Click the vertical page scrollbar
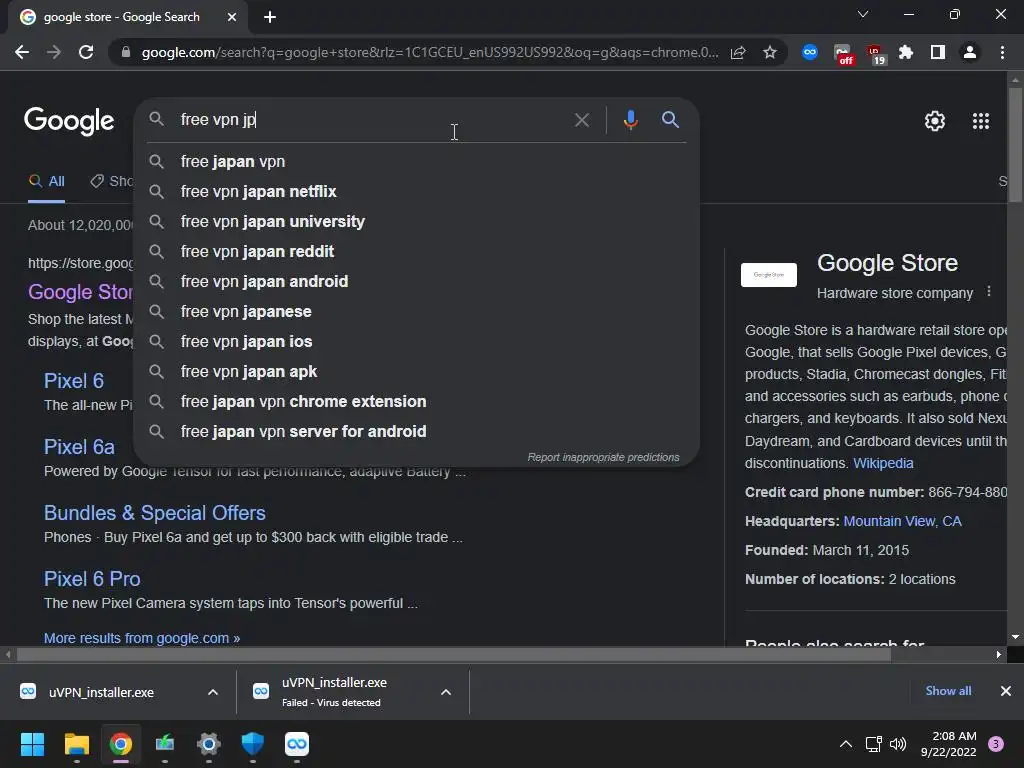 pos(1015,144)
